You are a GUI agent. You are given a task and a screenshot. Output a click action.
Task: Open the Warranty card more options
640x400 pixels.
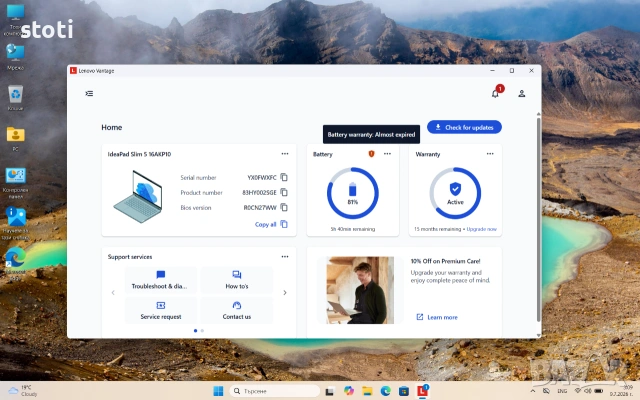coord(490,154)
